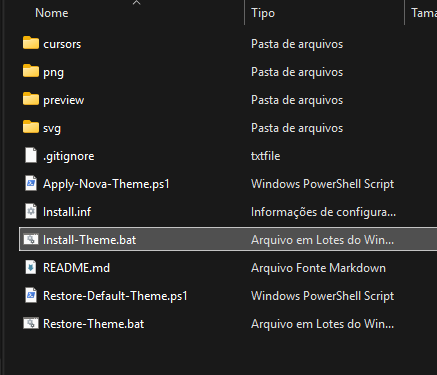Open the preview folder icon
The width and height of the screenshot is (437, 375).
(31, 99)
